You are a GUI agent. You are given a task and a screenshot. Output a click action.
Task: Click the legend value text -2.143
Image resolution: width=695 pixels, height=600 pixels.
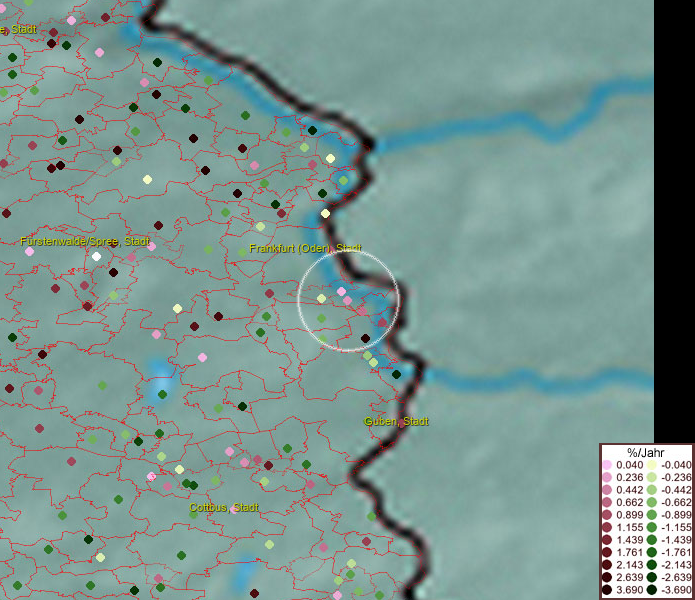[676, 565]
